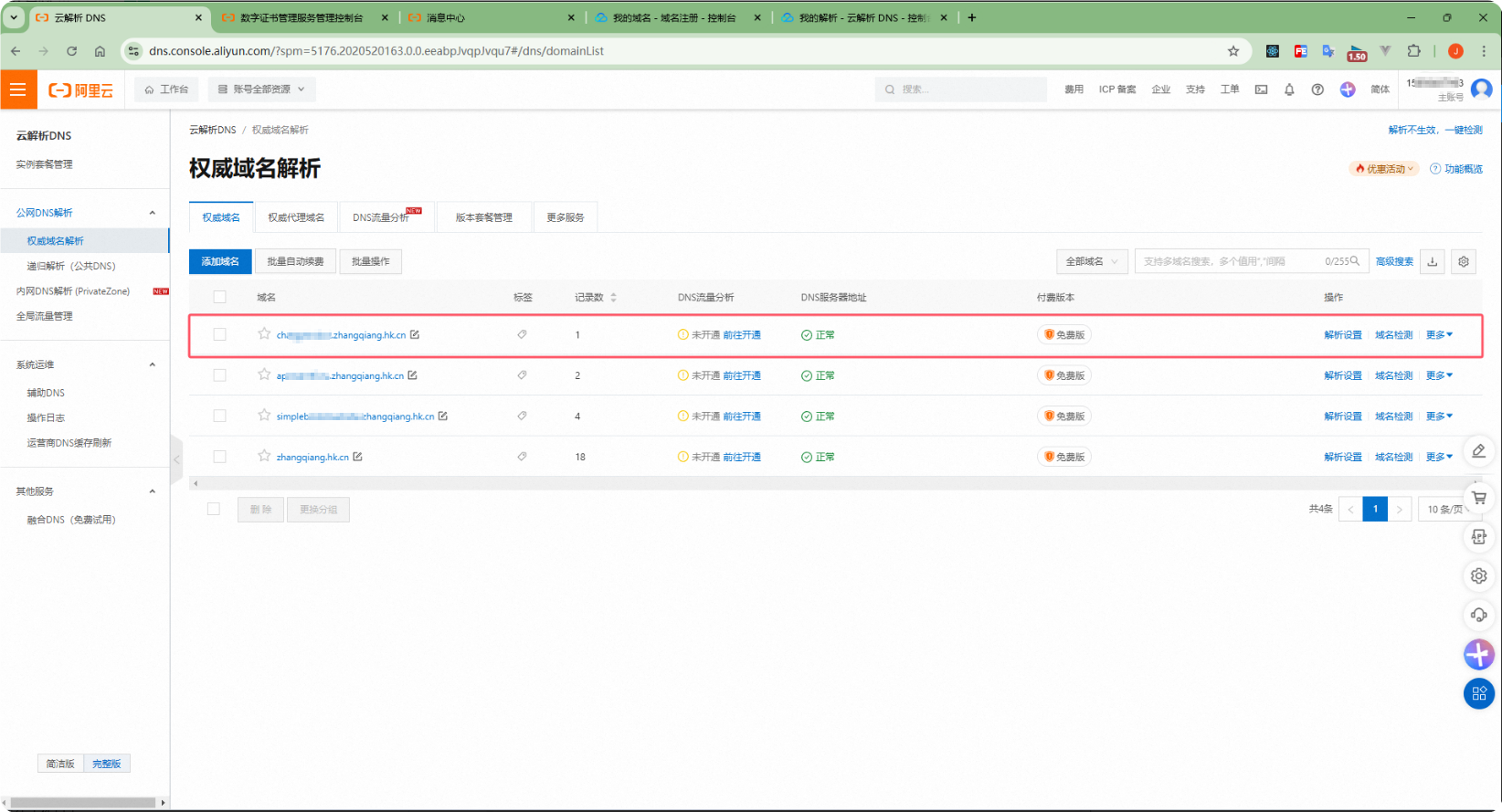The image size is (1502, 812).
Task: Switch to the 权威代理域名 tab
Action: (x=296, y=217)
